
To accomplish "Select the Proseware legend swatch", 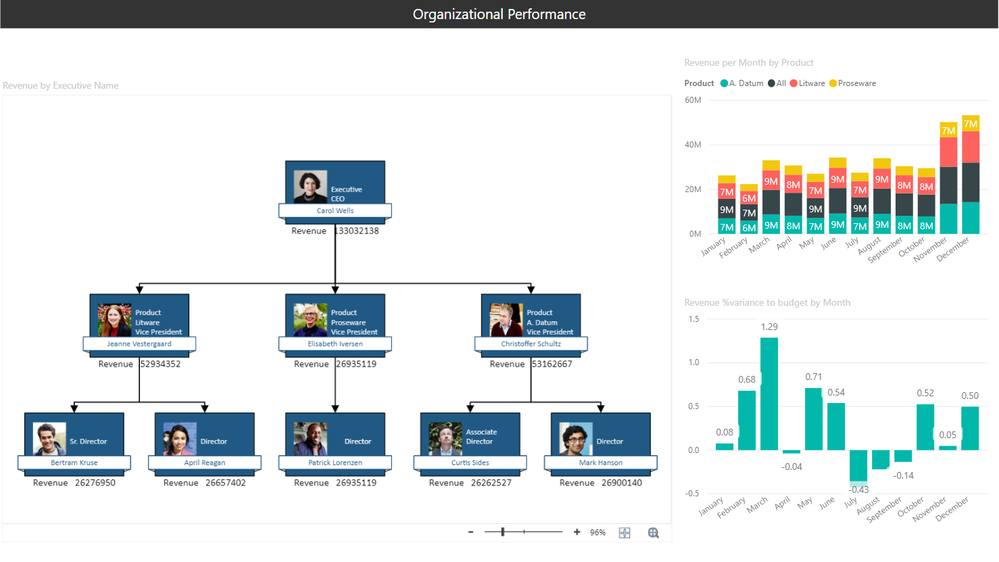I will click(x=833, y=83).
